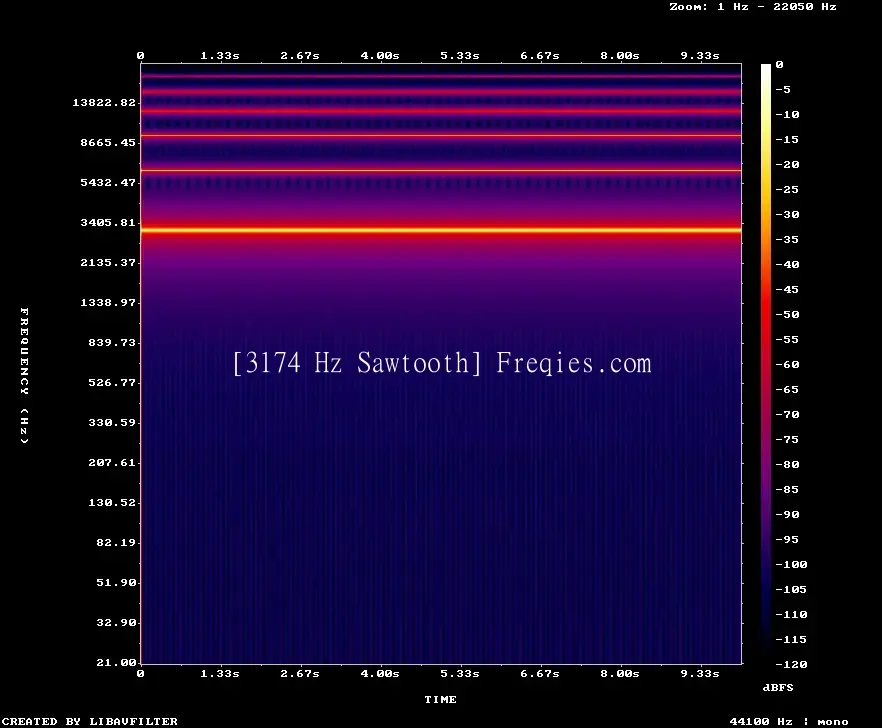
Task: Click the dBFS color gradient bar
Action: click(766, 364)
